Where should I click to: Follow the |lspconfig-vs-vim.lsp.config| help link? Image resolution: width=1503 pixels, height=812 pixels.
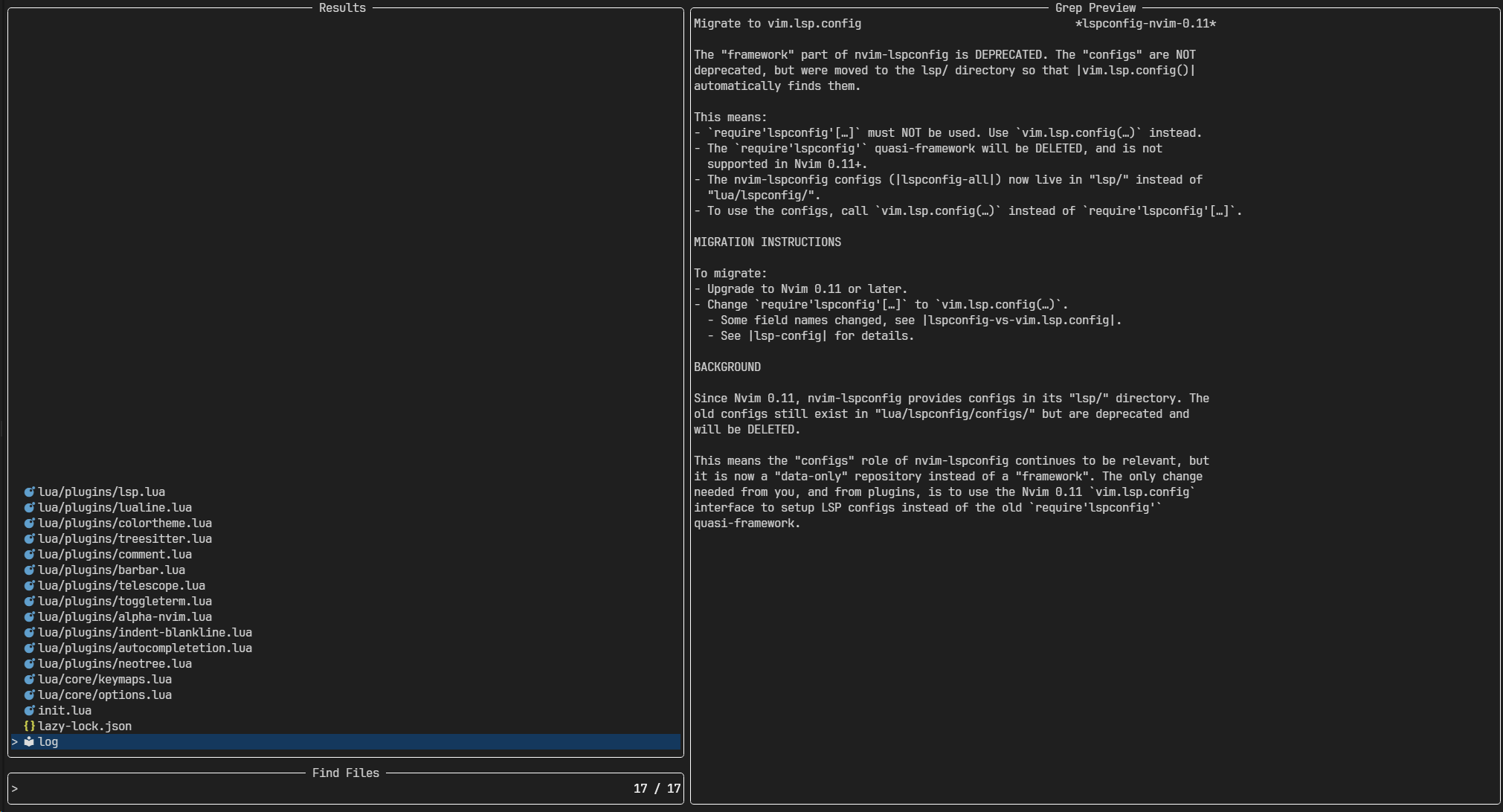(x=1020, y=320)
